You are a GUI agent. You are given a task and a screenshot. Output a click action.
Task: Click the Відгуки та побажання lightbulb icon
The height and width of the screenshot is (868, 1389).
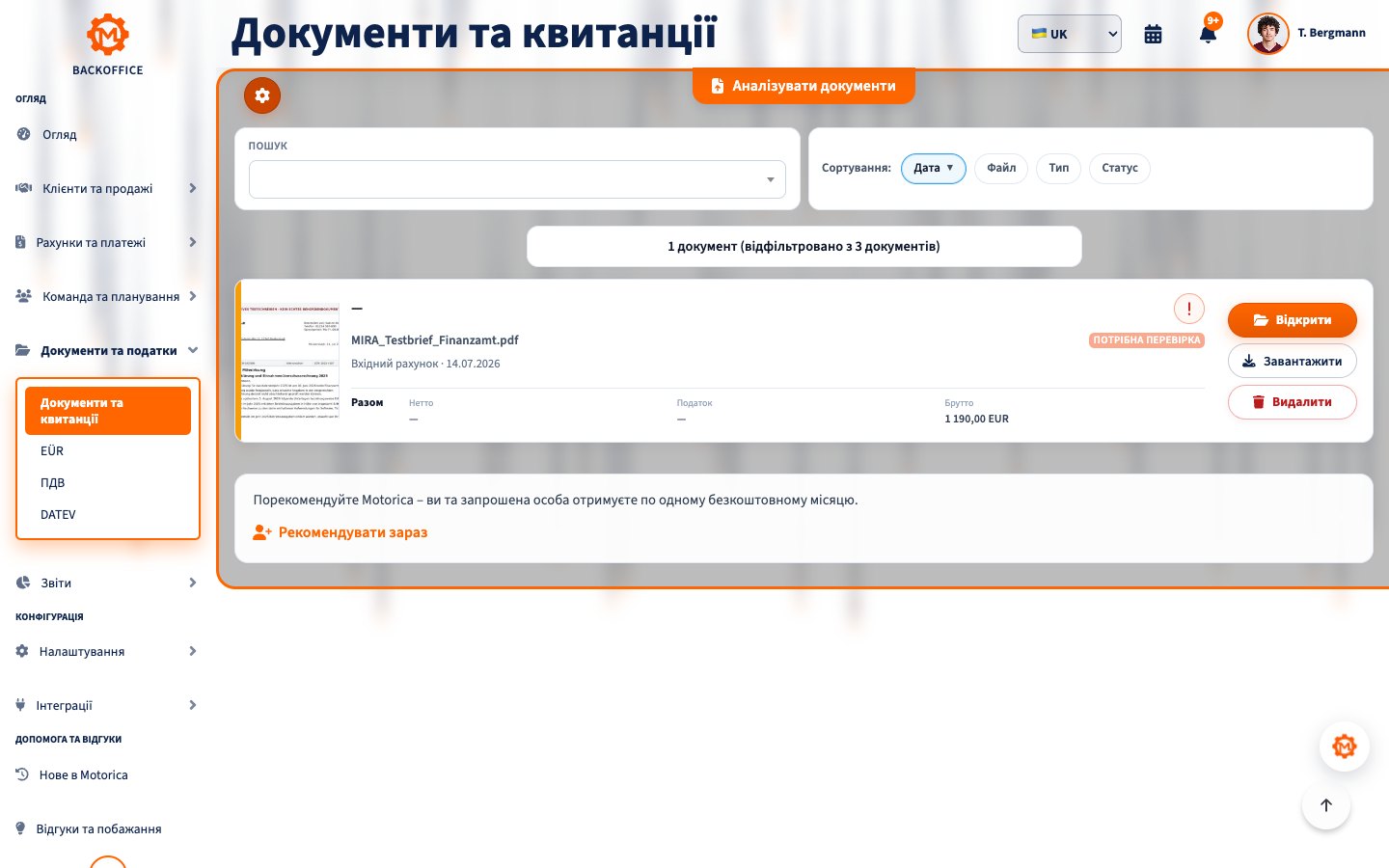tap(20, 828)
